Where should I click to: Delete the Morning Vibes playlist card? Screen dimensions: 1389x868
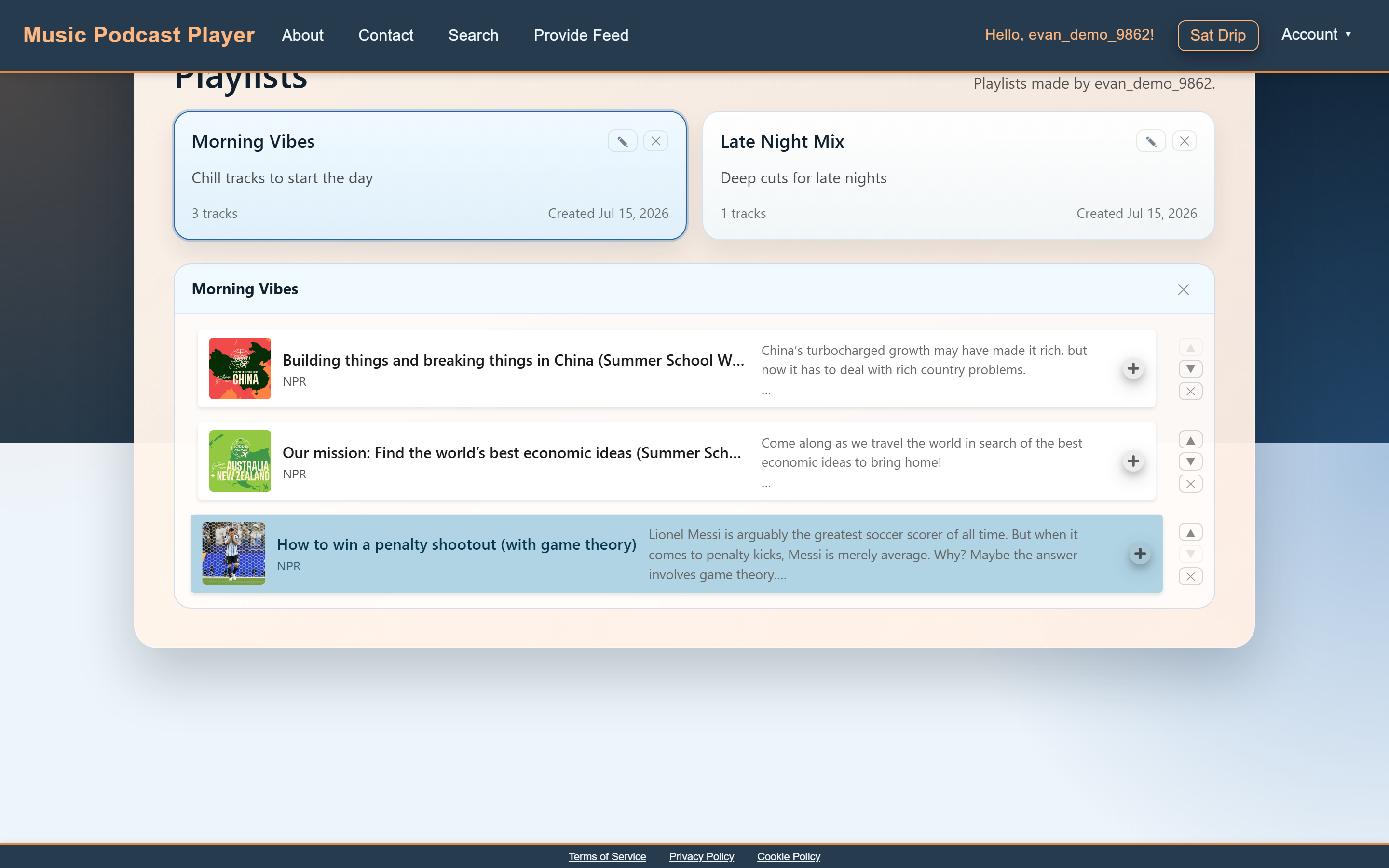655,141
